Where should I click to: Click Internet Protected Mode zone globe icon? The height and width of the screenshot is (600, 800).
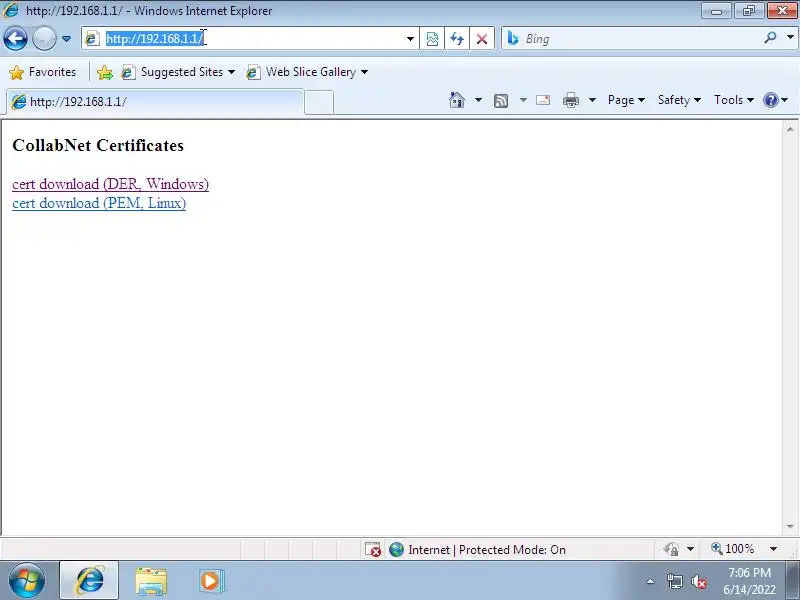396,549
